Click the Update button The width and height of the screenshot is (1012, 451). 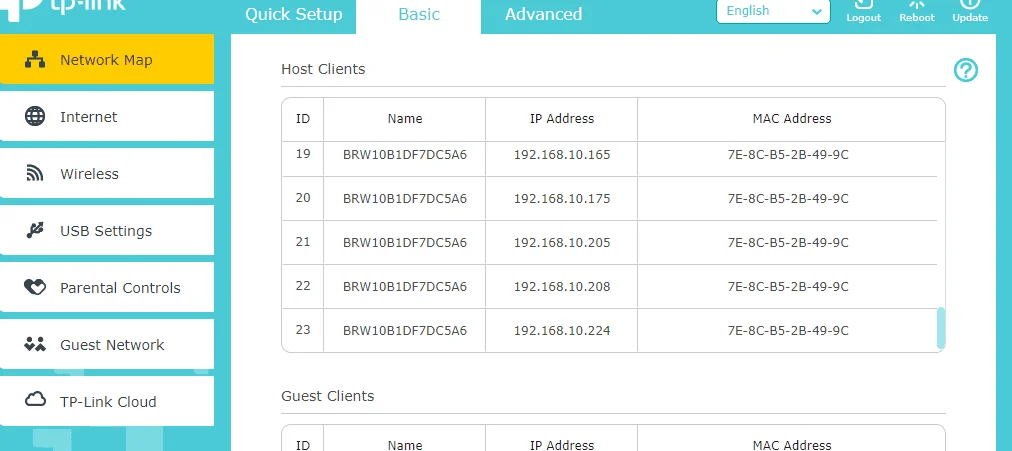pyautogui.click(x=970, y=12)
